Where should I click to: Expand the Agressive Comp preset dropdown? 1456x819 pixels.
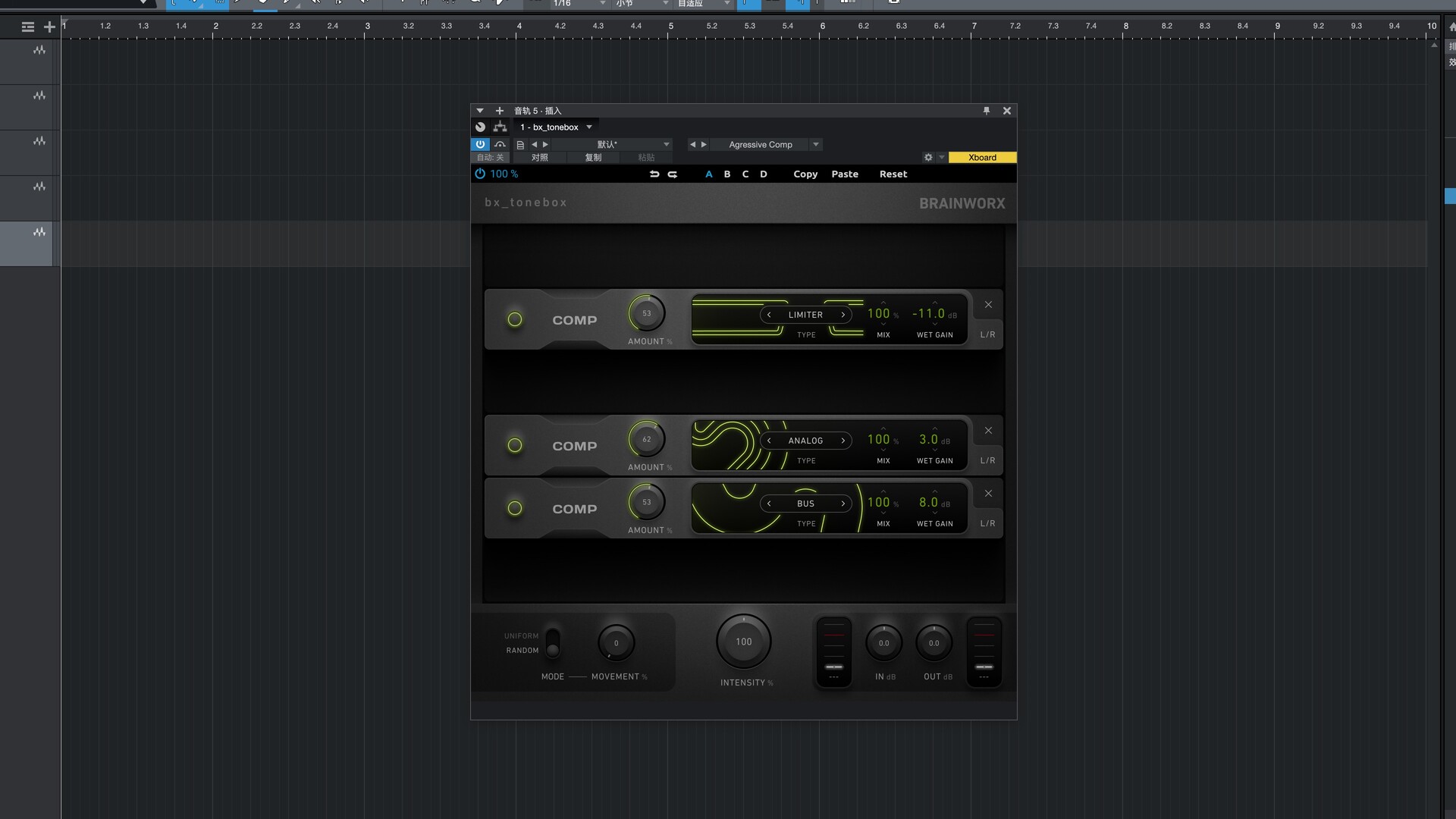coord(816,145)
